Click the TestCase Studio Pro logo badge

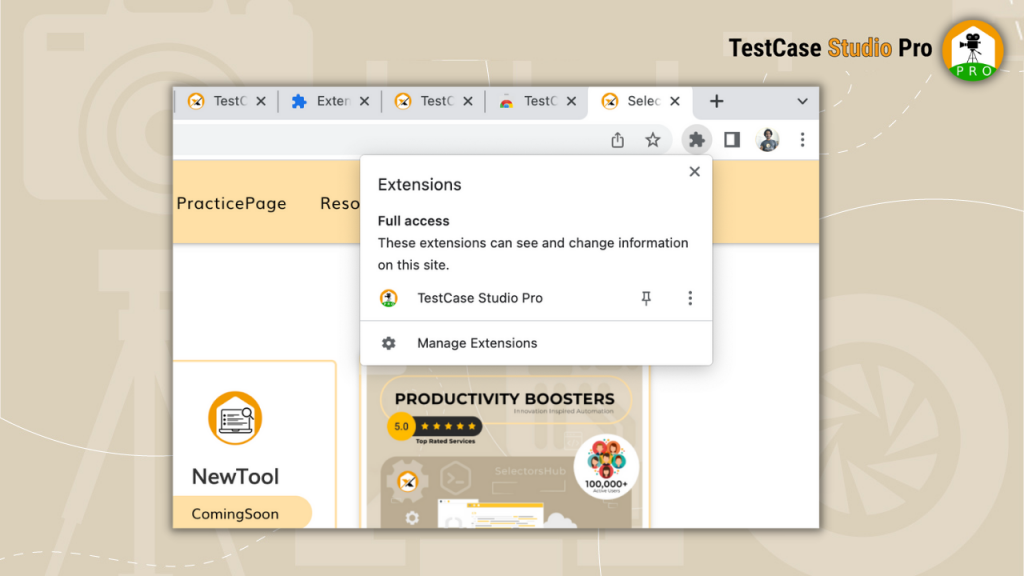click(x=972, y=50)
